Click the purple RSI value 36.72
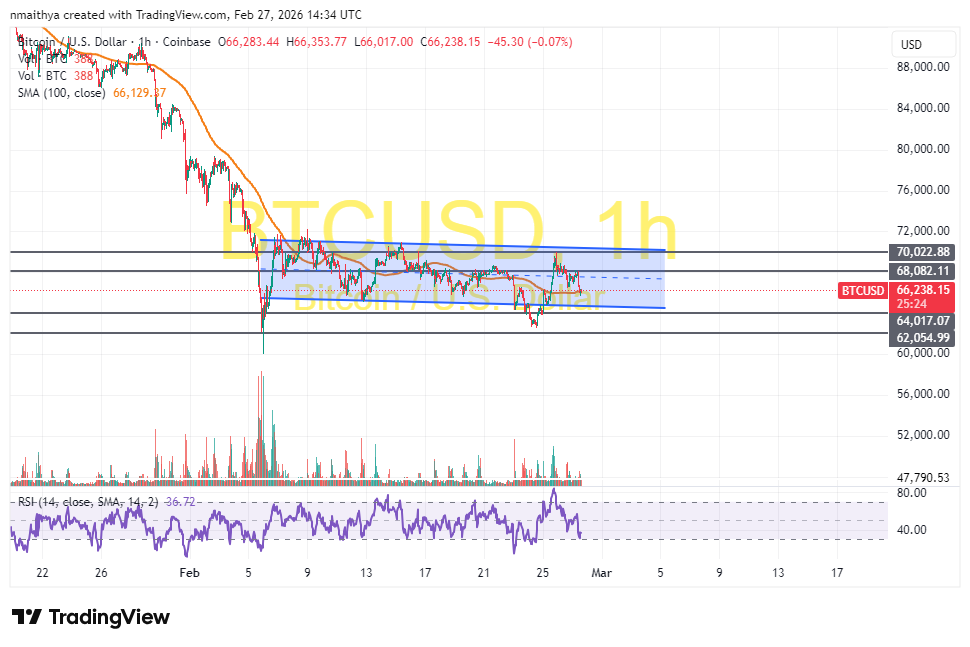 [180, 500]
